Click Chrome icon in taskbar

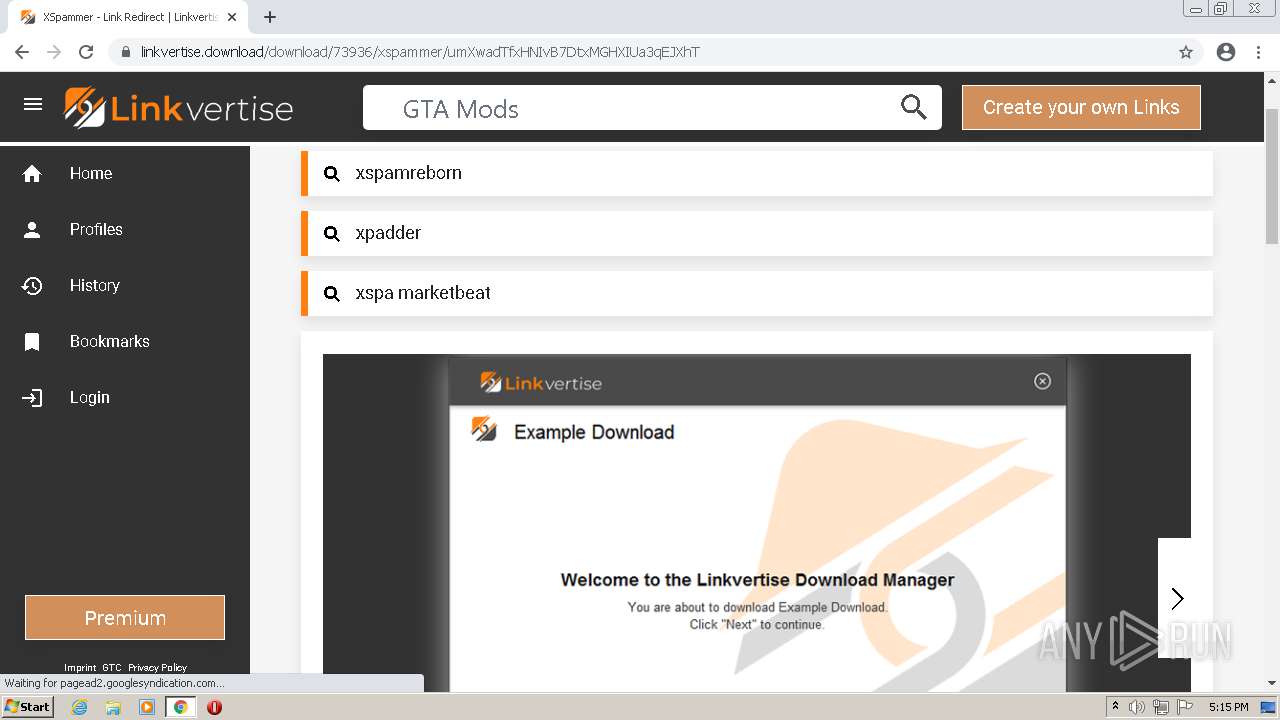tap(180, 707)
